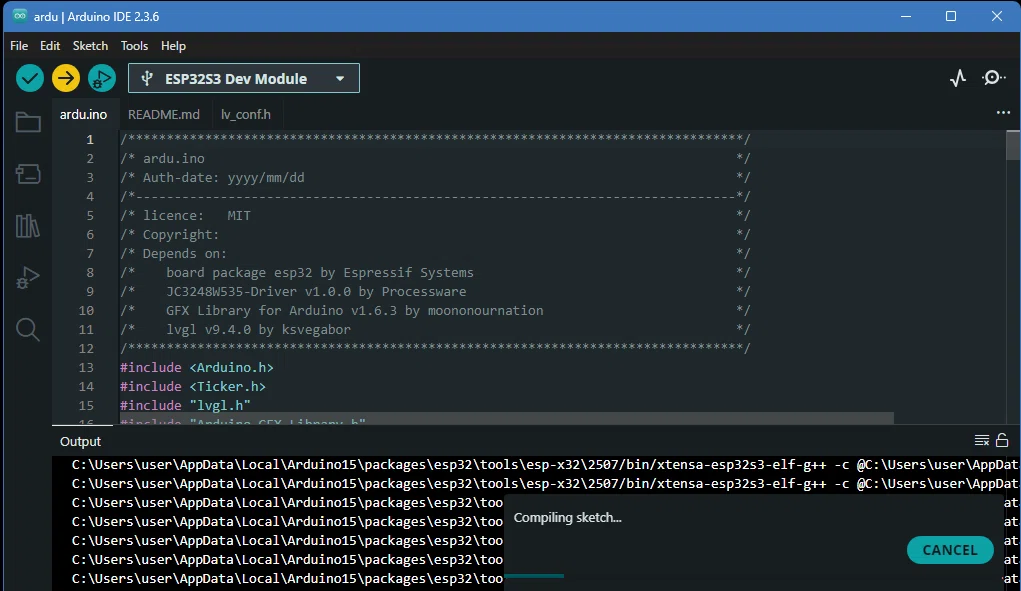This screenshot has width=1021, height=591.
Task: Click the '/* ardu.ino' comment line
Action: [435, 158]
